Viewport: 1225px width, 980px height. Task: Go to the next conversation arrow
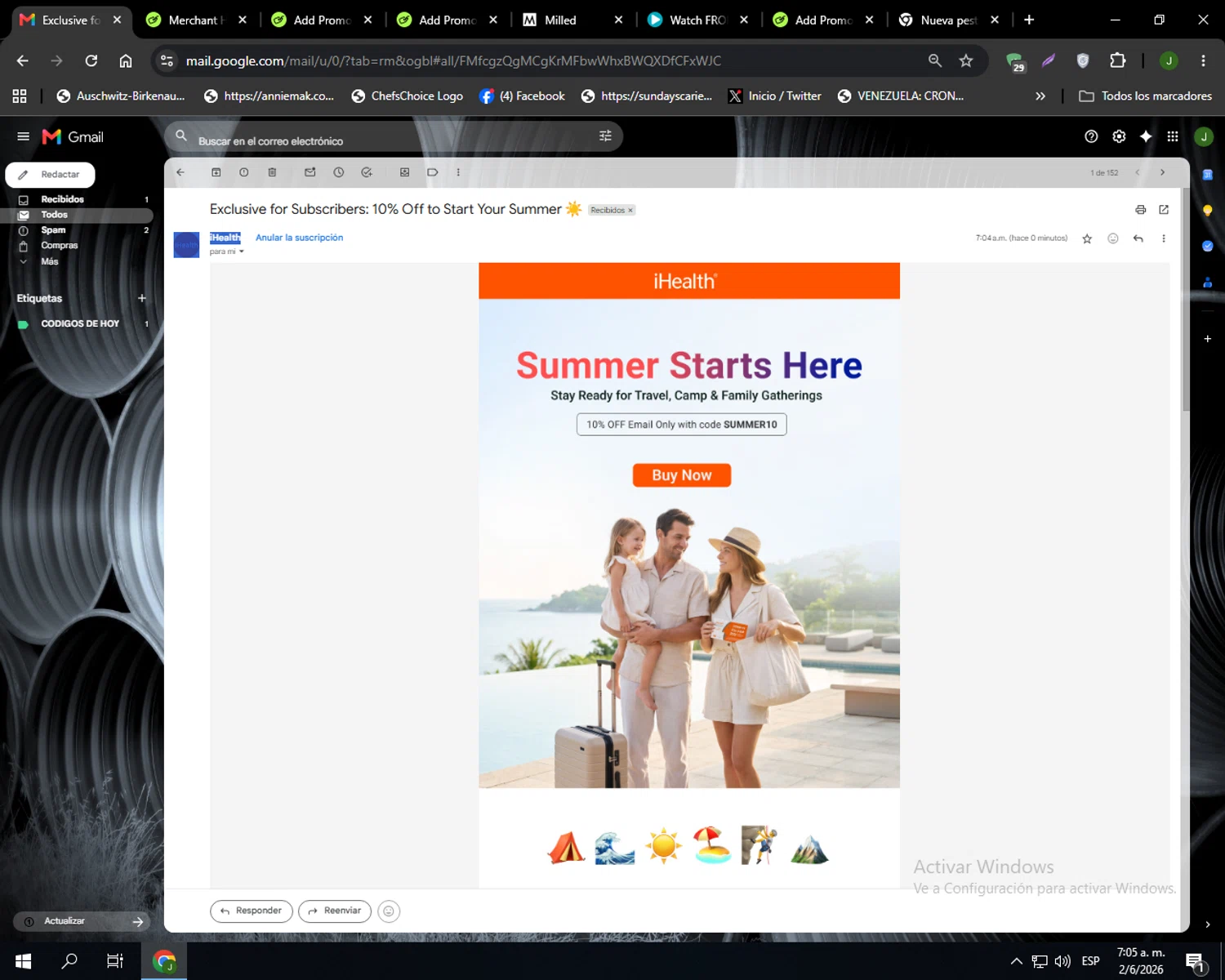point(1162,172)
